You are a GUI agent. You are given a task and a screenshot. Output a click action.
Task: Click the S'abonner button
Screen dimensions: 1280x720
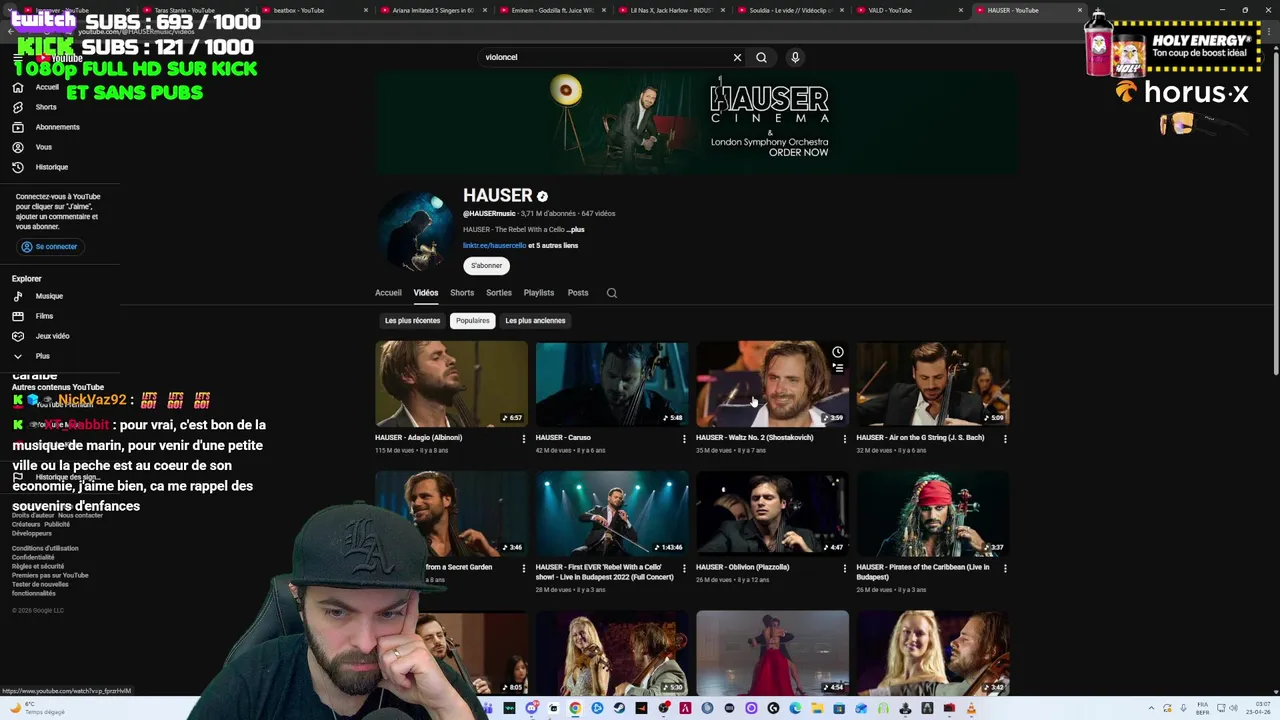click(x=486, y=265)
